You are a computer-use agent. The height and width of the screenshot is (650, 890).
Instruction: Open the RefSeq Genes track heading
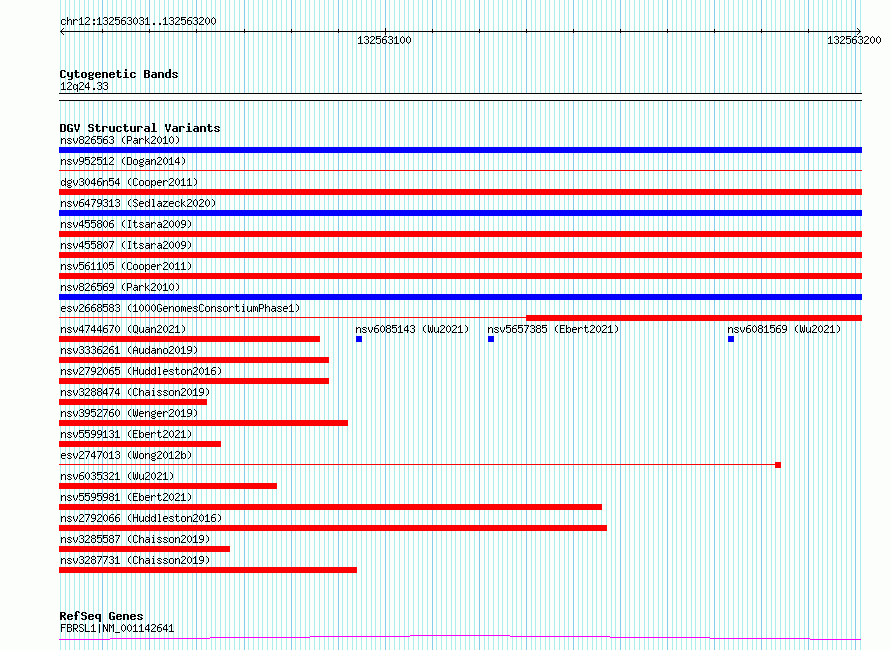[101, 616]
